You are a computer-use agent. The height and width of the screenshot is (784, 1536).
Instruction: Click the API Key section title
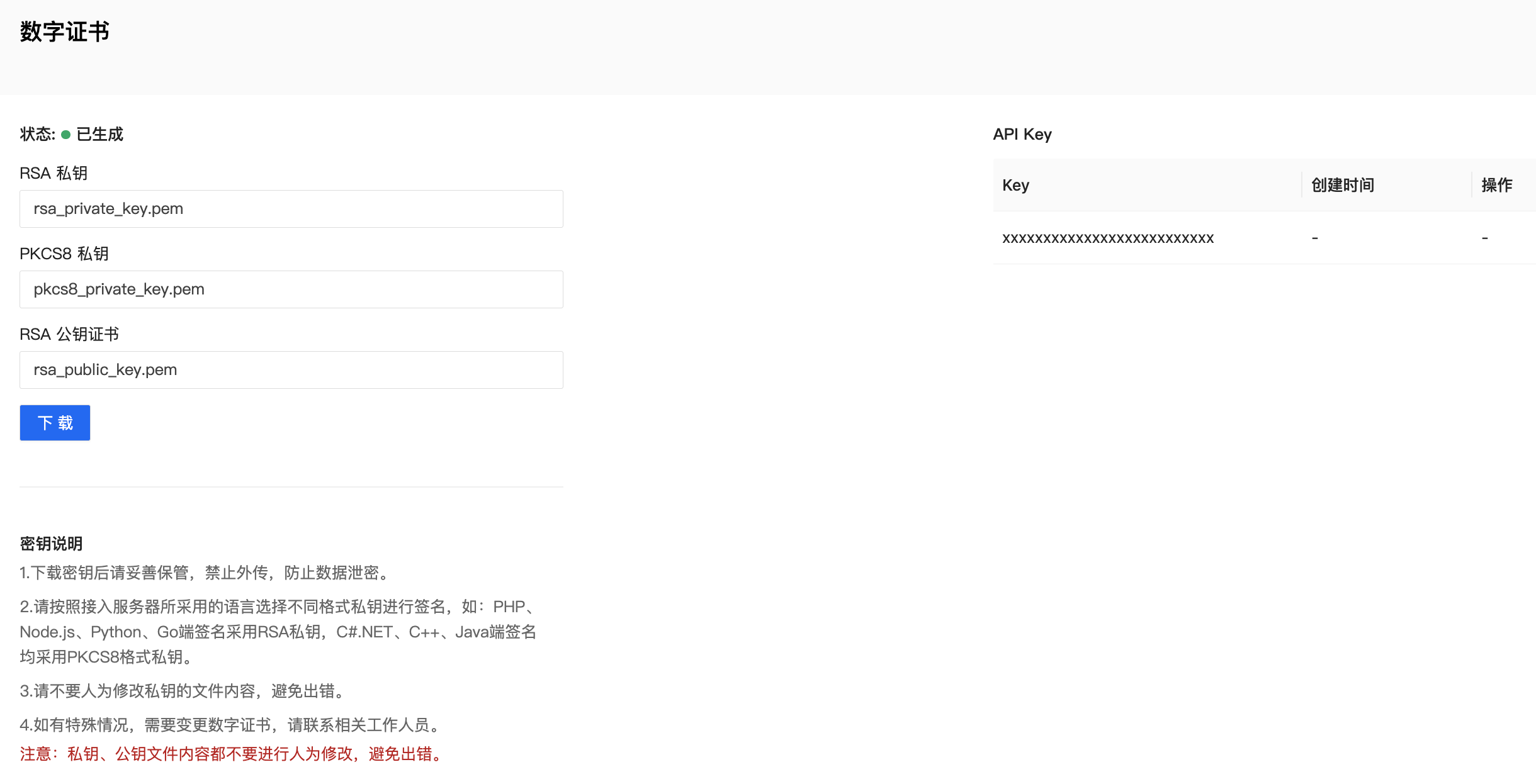pos(1022,134)
